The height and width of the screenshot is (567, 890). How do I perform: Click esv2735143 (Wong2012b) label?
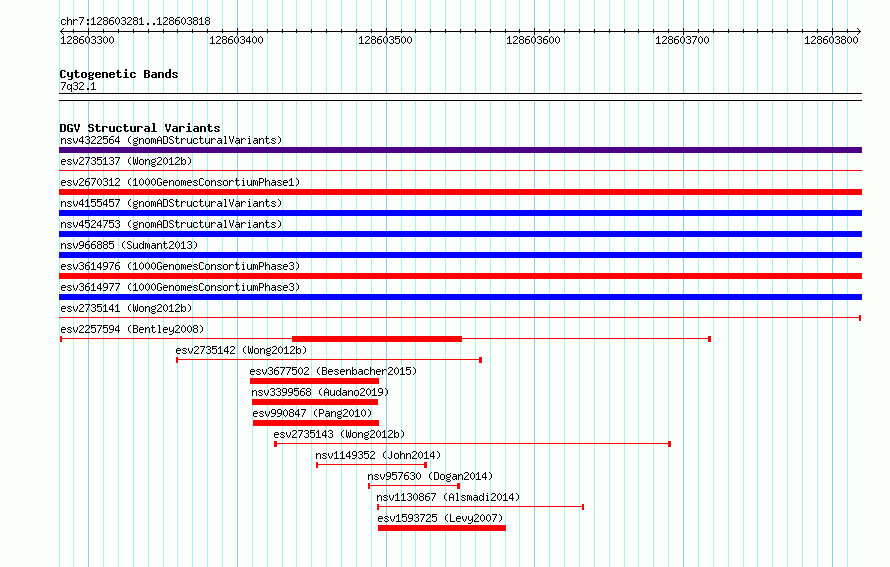point(339,434)
